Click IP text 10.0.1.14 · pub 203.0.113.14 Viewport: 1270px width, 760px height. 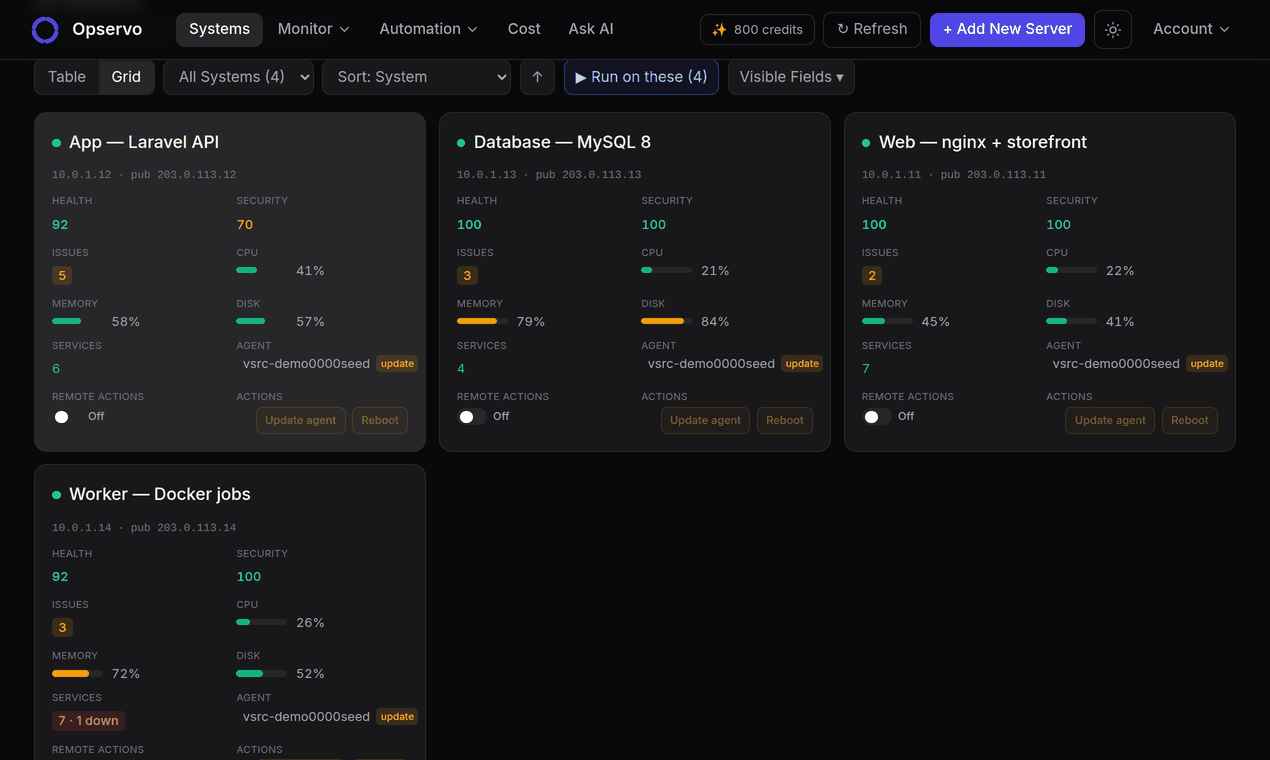point(144,527)
